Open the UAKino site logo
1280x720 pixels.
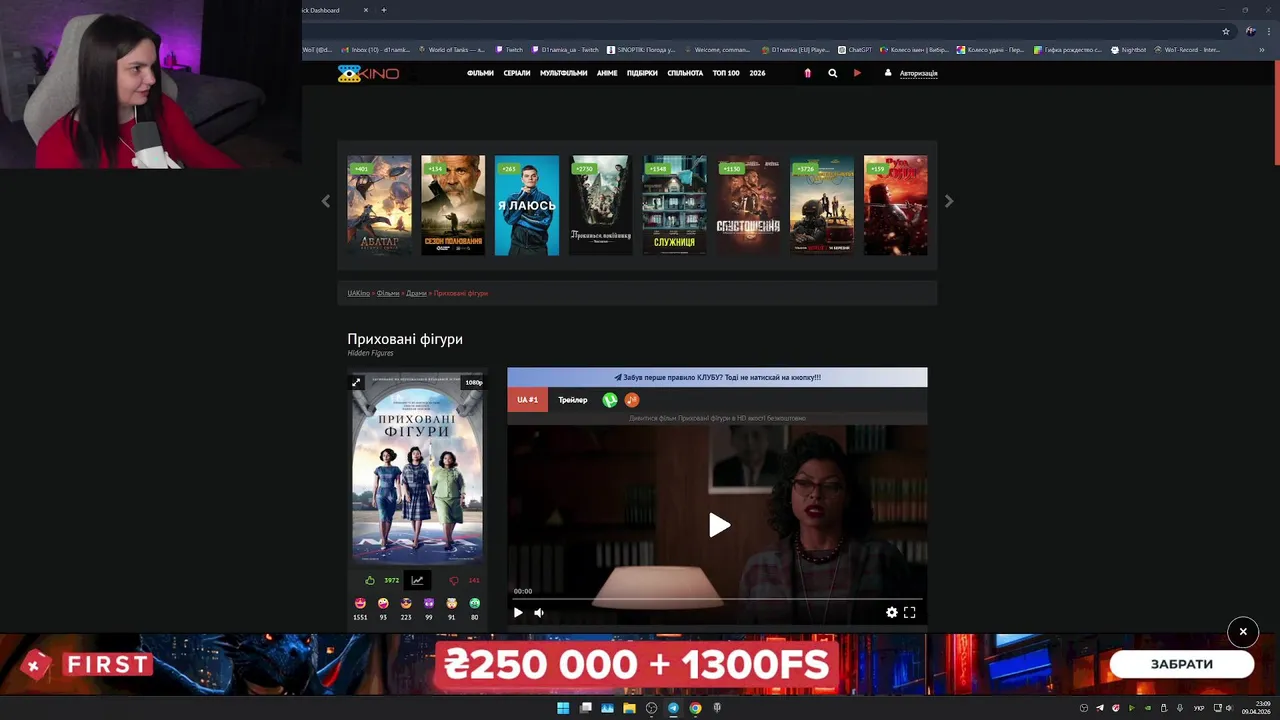point(368,73)
